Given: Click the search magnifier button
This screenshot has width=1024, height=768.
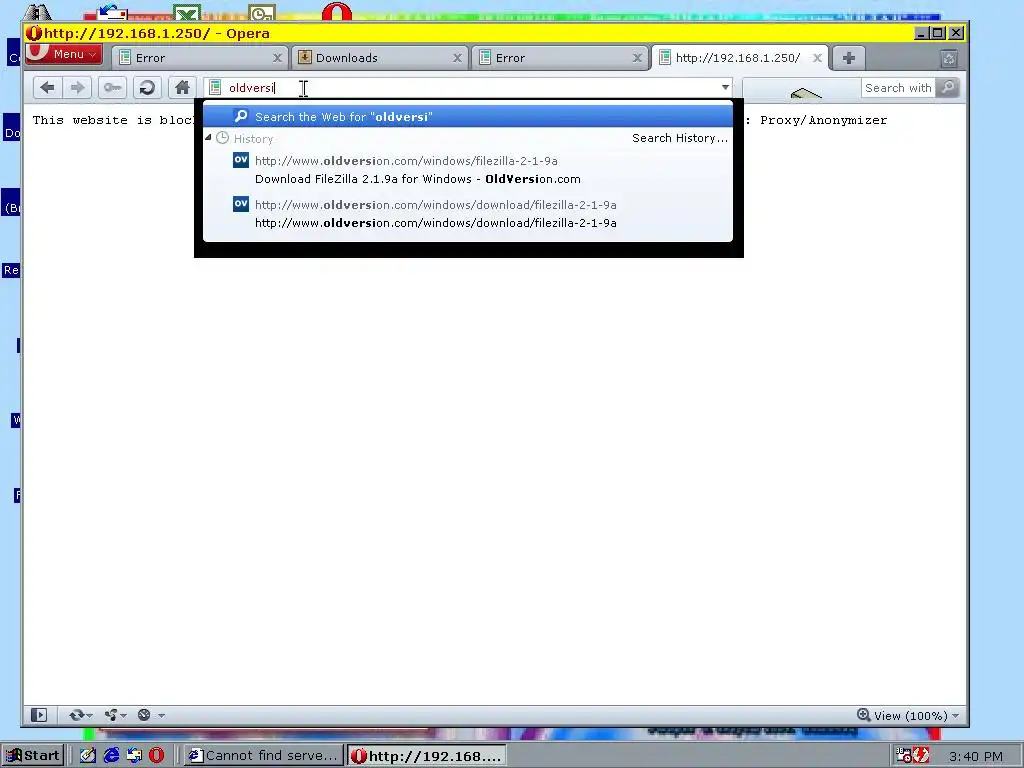Looking at the screenshot, I should [948, 88].
